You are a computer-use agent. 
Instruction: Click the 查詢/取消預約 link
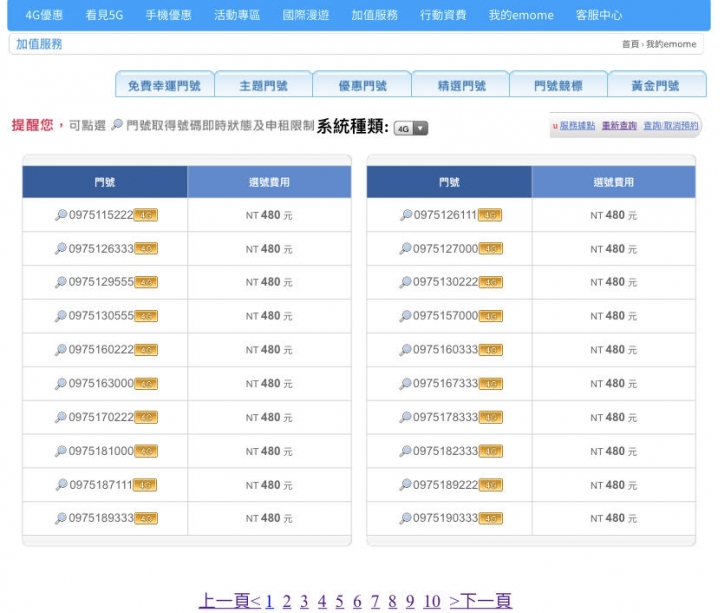tap(671, 126)
